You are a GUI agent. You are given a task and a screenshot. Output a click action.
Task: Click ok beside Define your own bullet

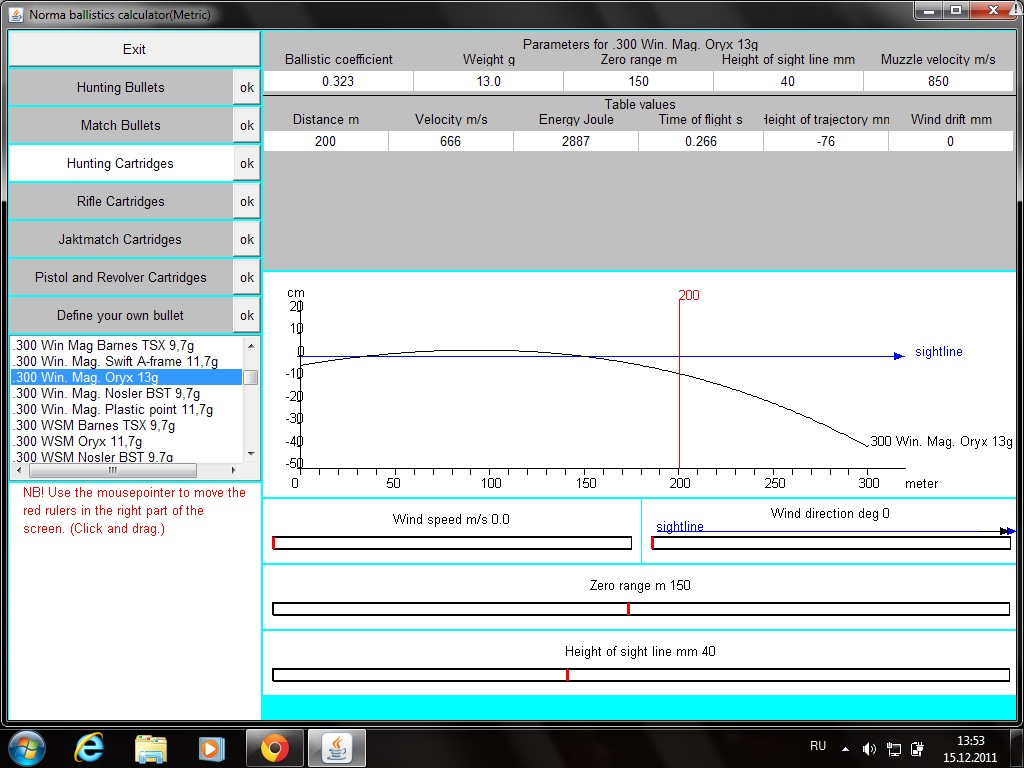point(246,316)
